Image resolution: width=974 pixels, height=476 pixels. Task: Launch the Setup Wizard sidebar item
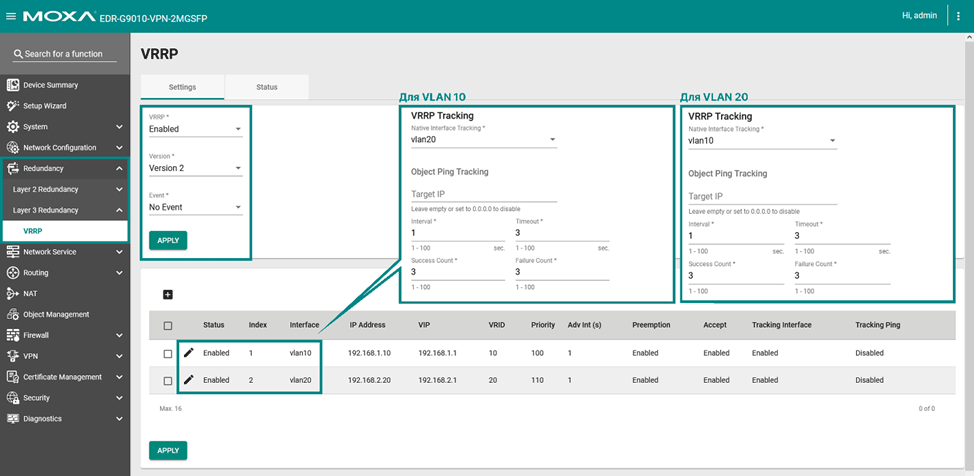pyautogui.click(x=44, y=106)
